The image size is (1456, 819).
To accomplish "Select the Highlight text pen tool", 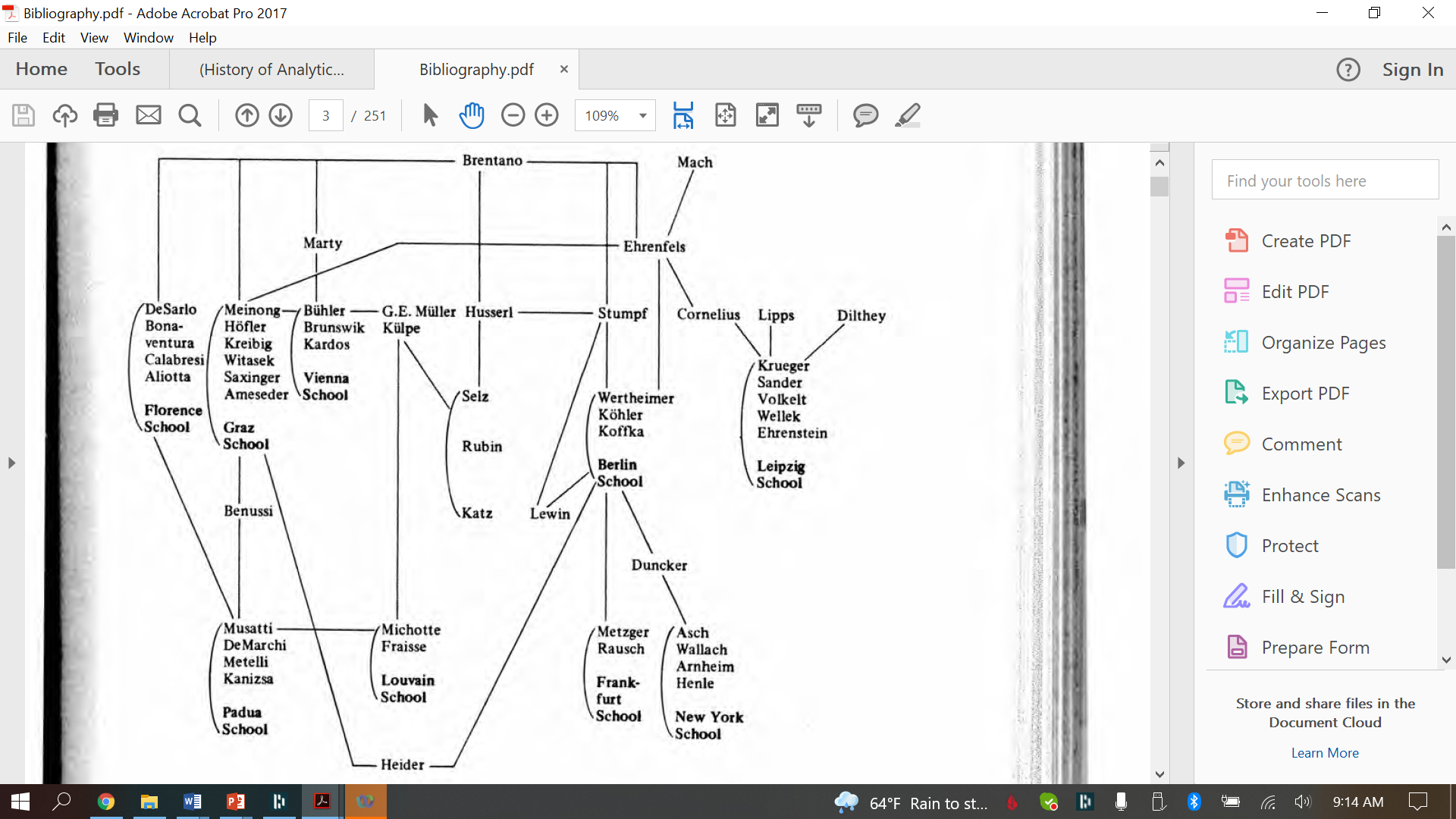I will pos(907,115).
